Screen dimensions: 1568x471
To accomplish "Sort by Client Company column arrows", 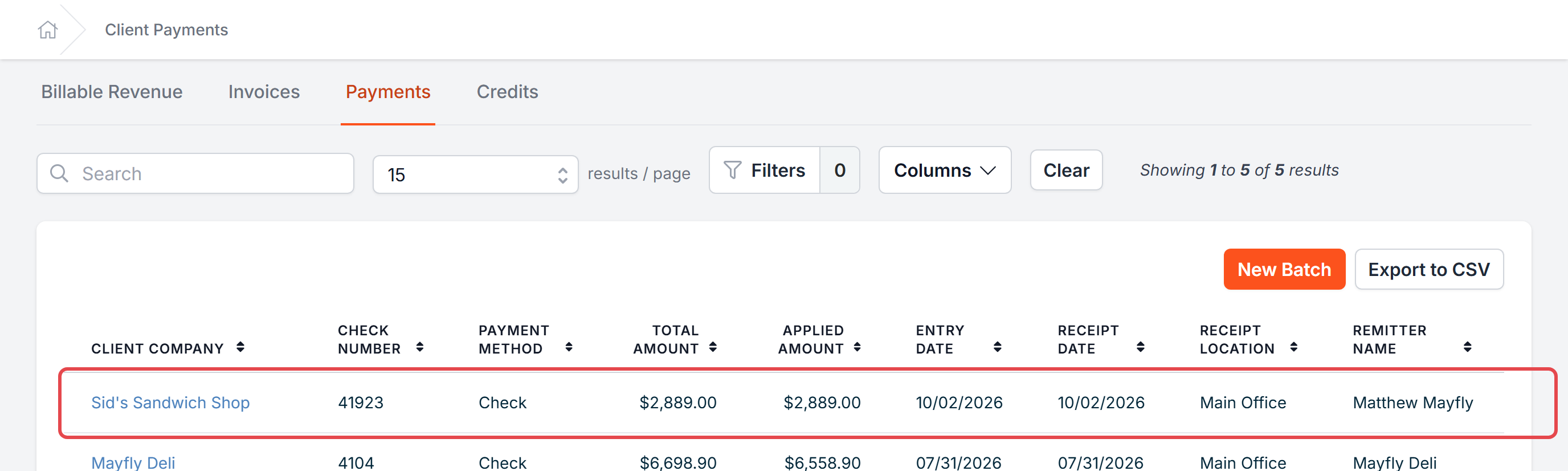I will point(240,347).
